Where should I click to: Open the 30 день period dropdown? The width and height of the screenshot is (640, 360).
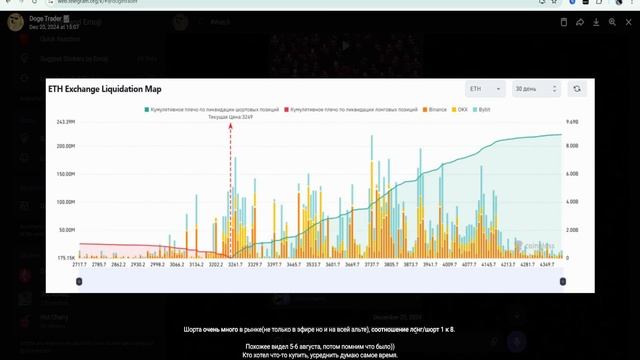point(536,89)
